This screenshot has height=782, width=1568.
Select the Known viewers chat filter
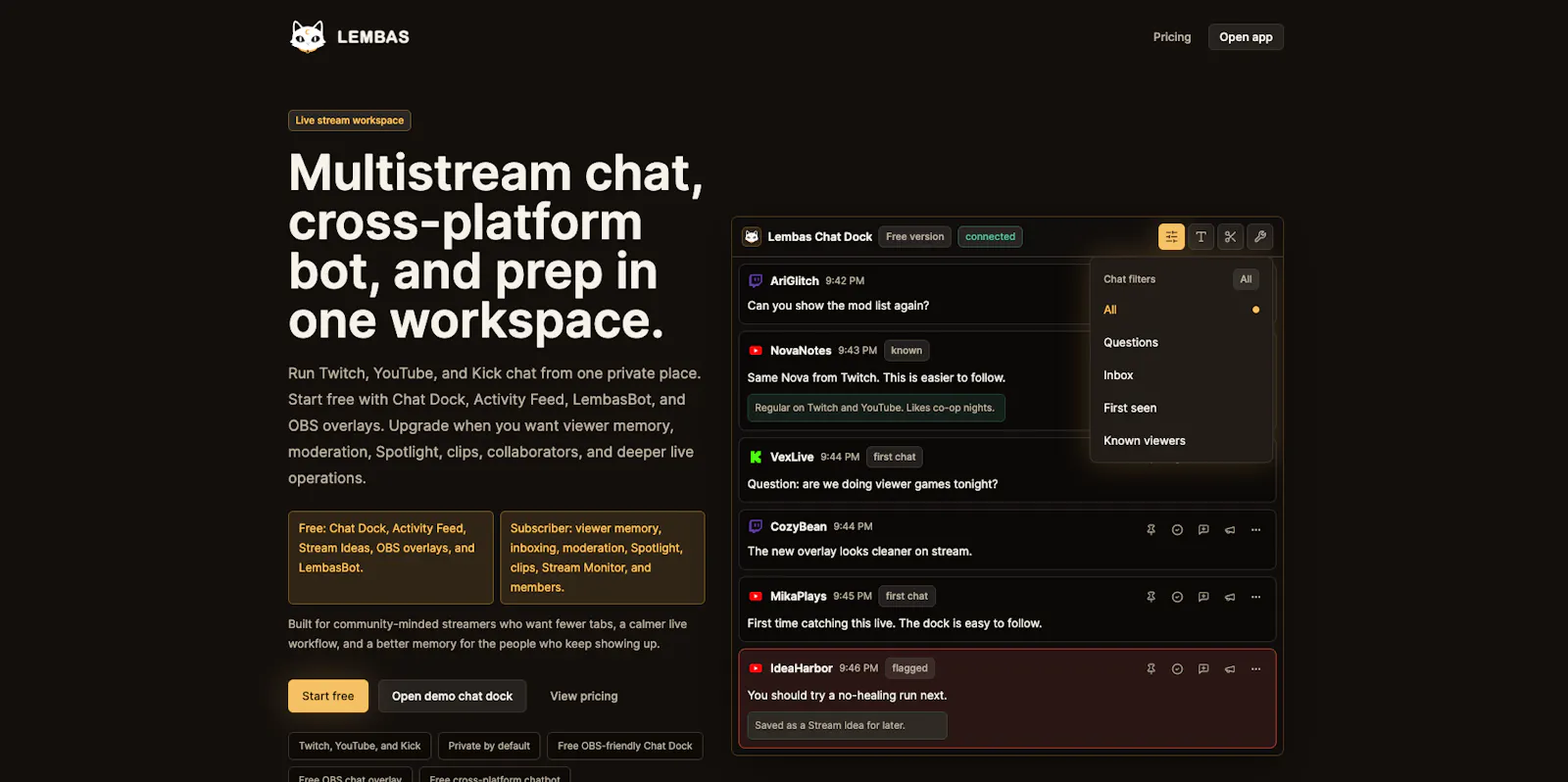(x=1181, y=441)
